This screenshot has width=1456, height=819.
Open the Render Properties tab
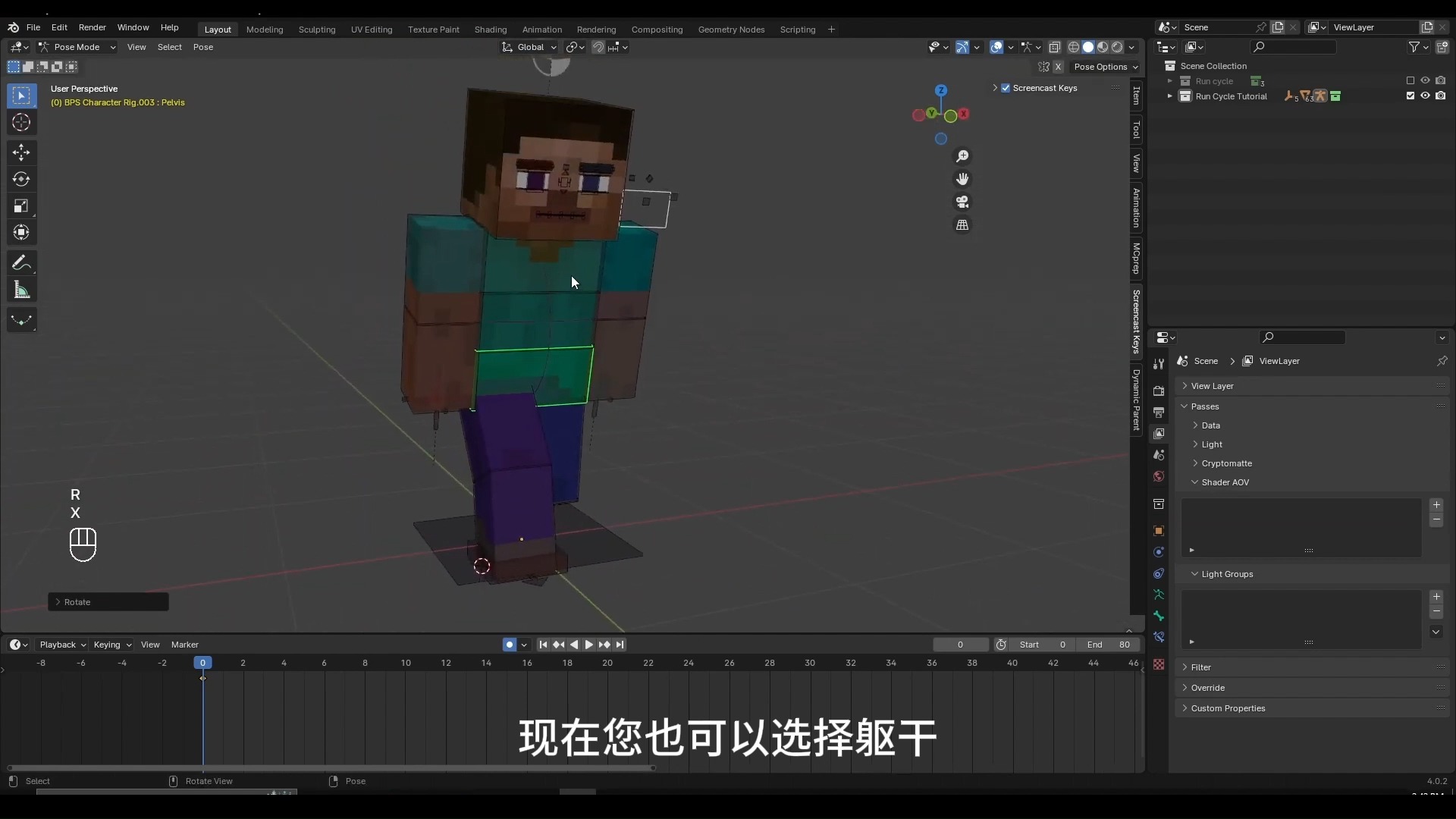(x=1159, y=391)
